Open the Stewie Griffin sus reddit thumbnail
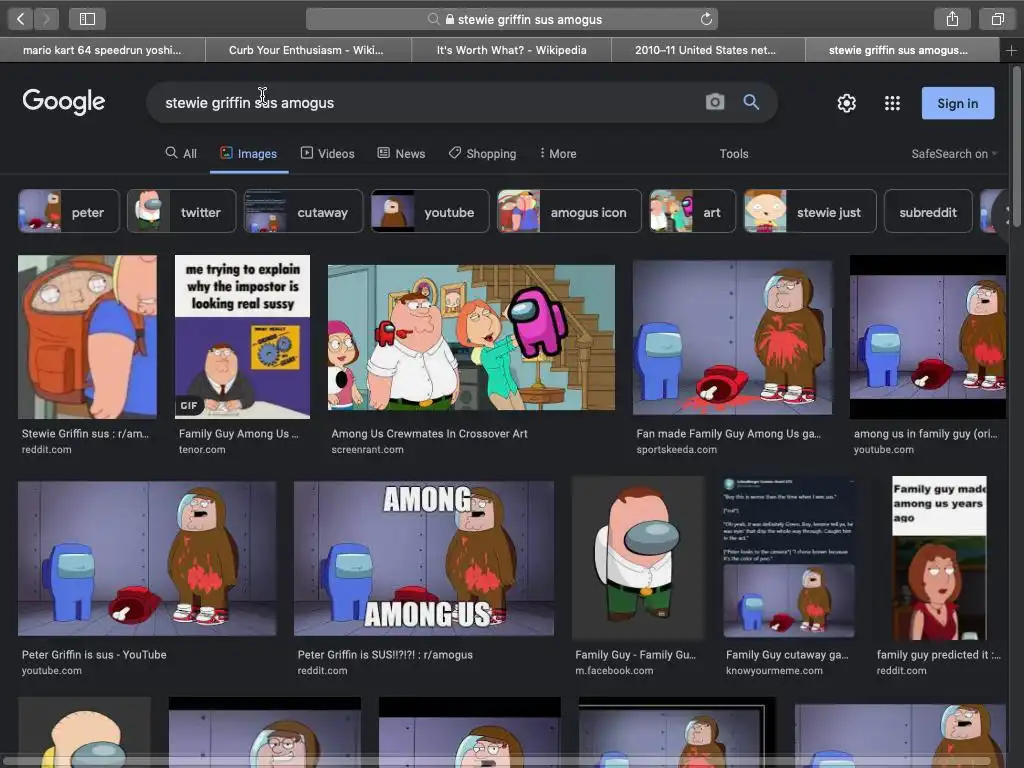The width and height of the screenshot is (1024, 768). pos(87,336)
